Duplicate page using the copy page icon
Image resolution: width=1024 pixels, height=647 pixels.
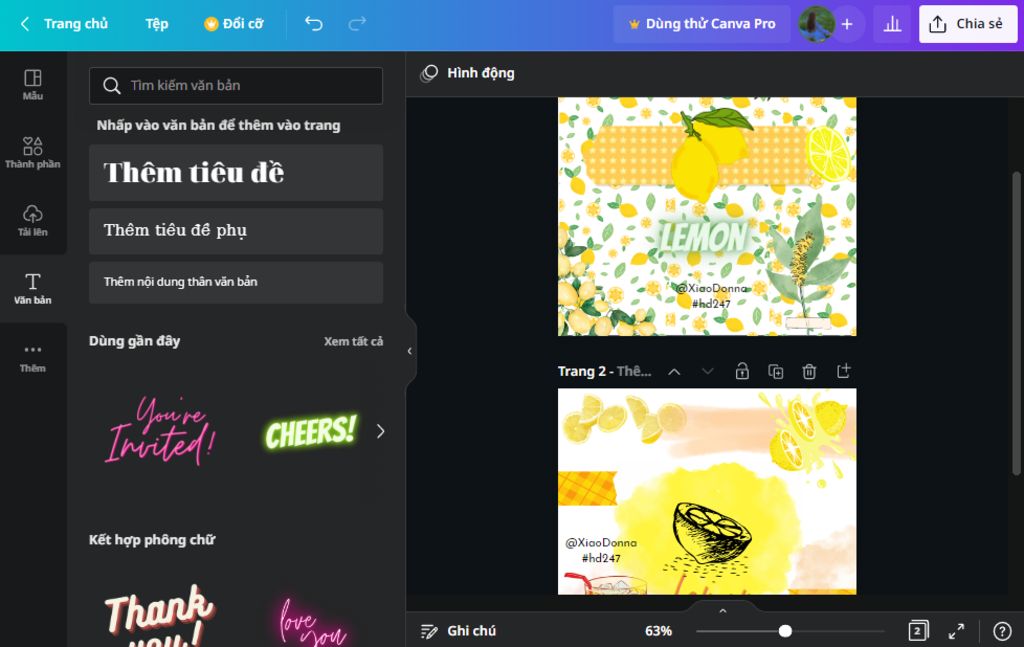pyautogui.click(x=775, y=371)
